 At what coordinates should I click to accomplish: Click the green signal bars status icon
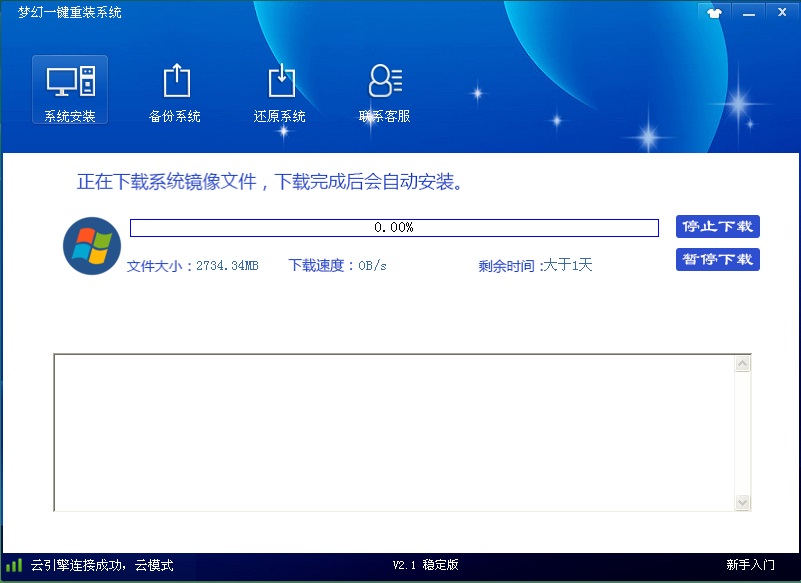[x=14, y=565]
